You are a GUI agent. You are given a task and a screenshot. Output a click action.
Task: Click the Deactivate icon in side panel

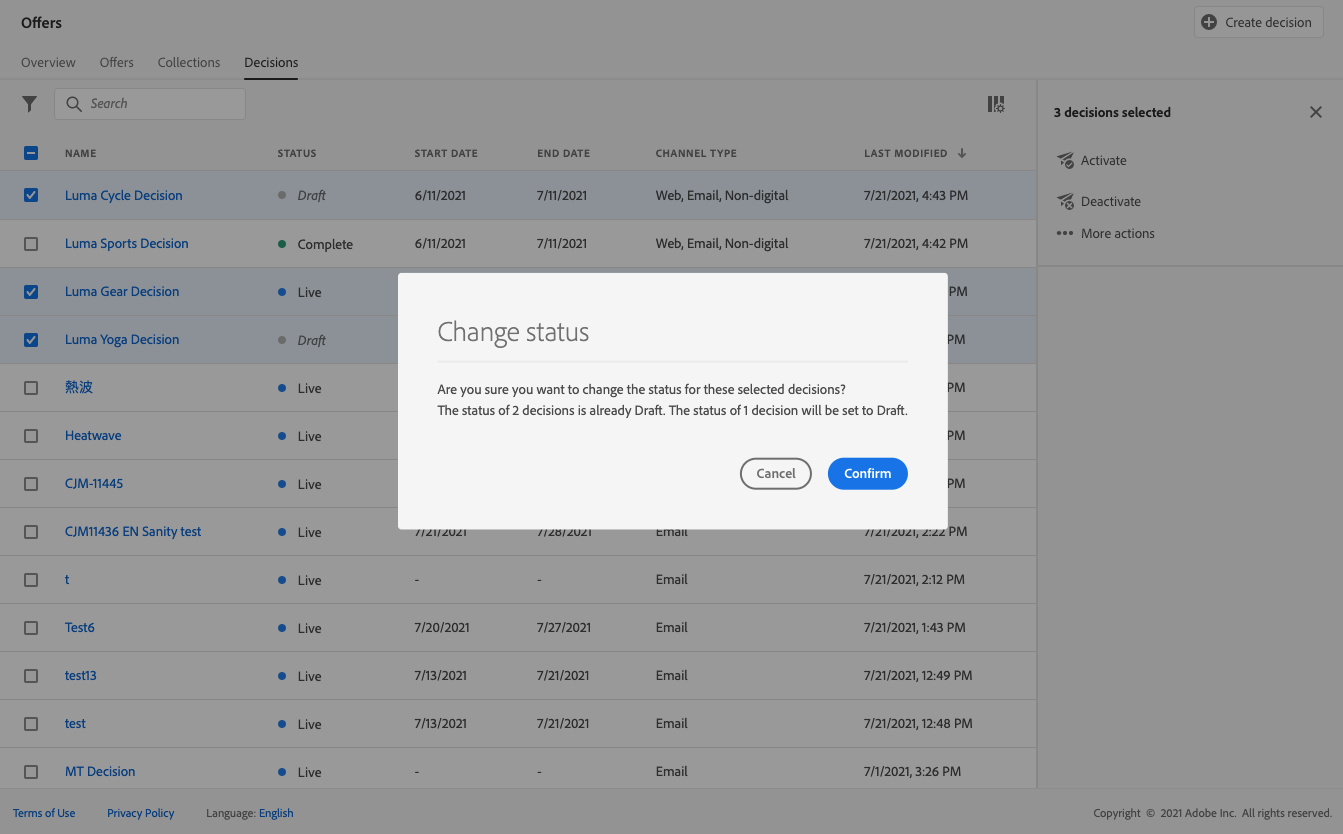1065,202
